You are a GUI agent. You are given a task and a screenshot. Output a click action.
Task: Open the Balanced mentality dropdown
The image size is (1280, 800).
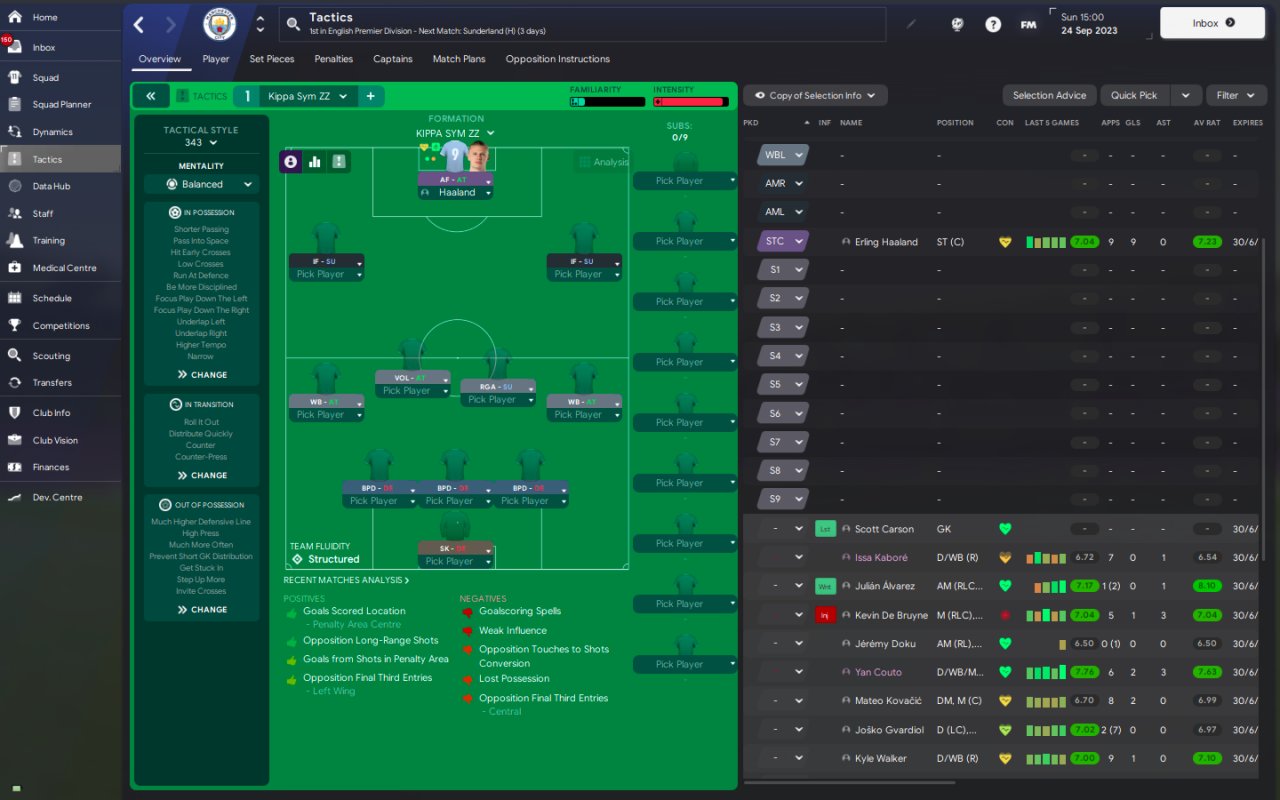click(202, 184)
